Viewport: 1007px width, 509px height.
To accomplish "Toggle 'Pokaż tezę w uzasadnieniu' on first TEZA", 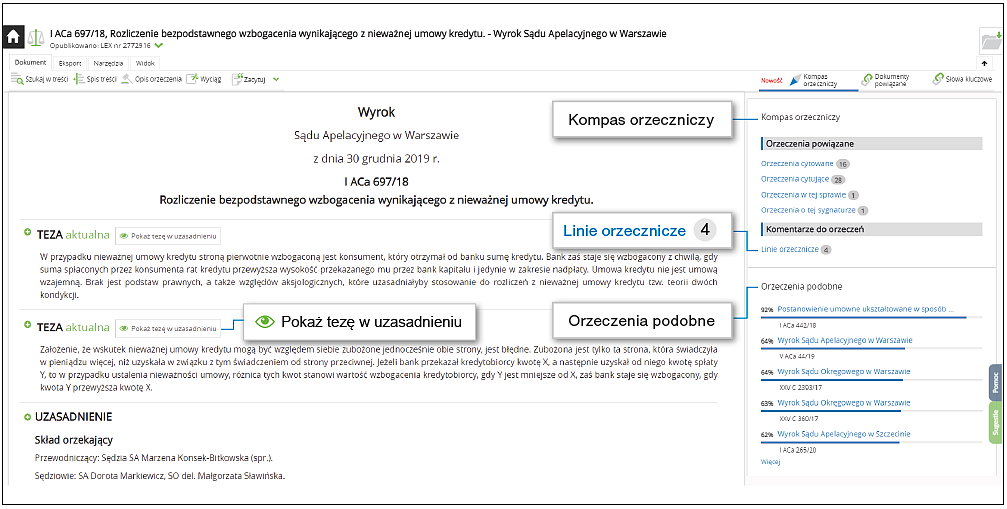I will pyautogui.click(x=168, y=236).
